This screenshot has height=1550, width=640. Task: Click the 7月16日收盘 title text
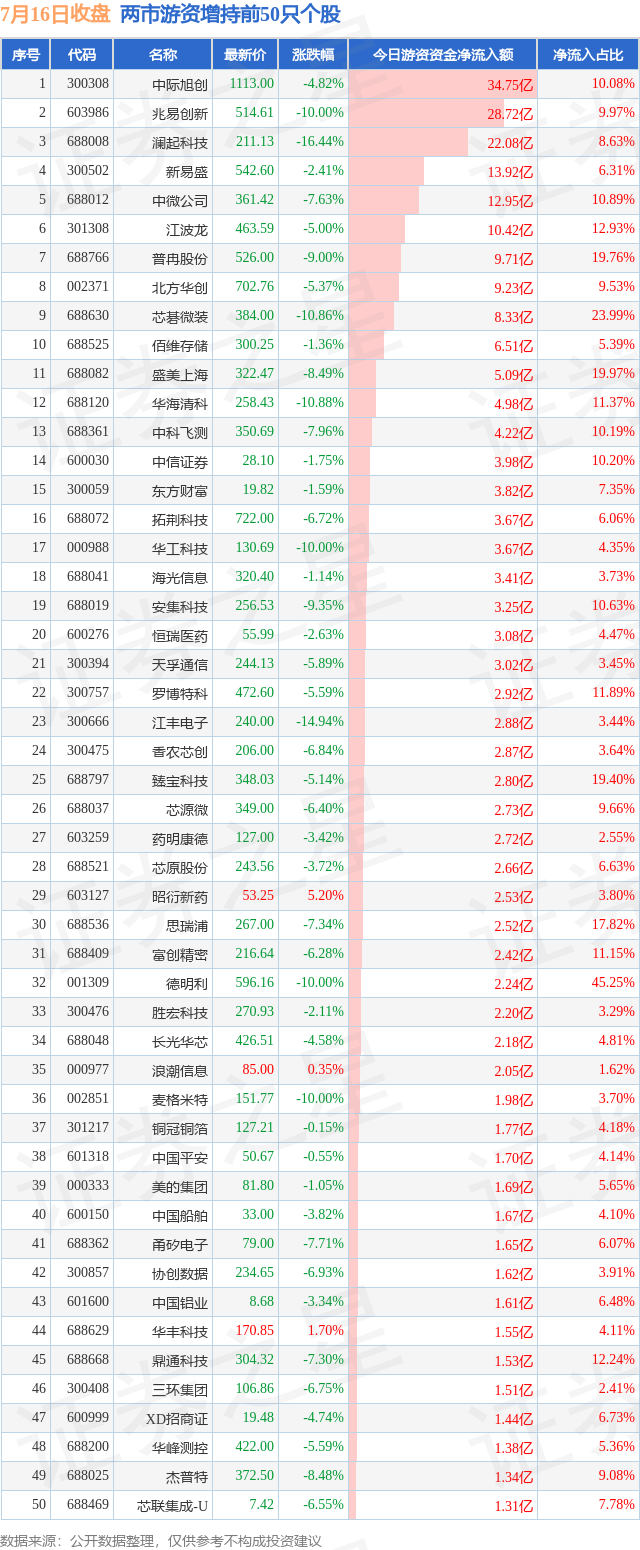pyautogui.click(x=56, y=15)
